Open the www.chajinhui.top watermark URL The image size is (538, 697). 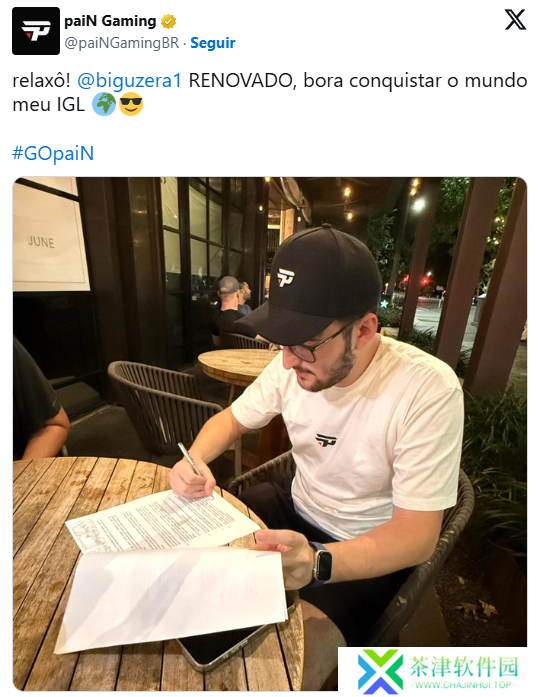pos(463,685)
